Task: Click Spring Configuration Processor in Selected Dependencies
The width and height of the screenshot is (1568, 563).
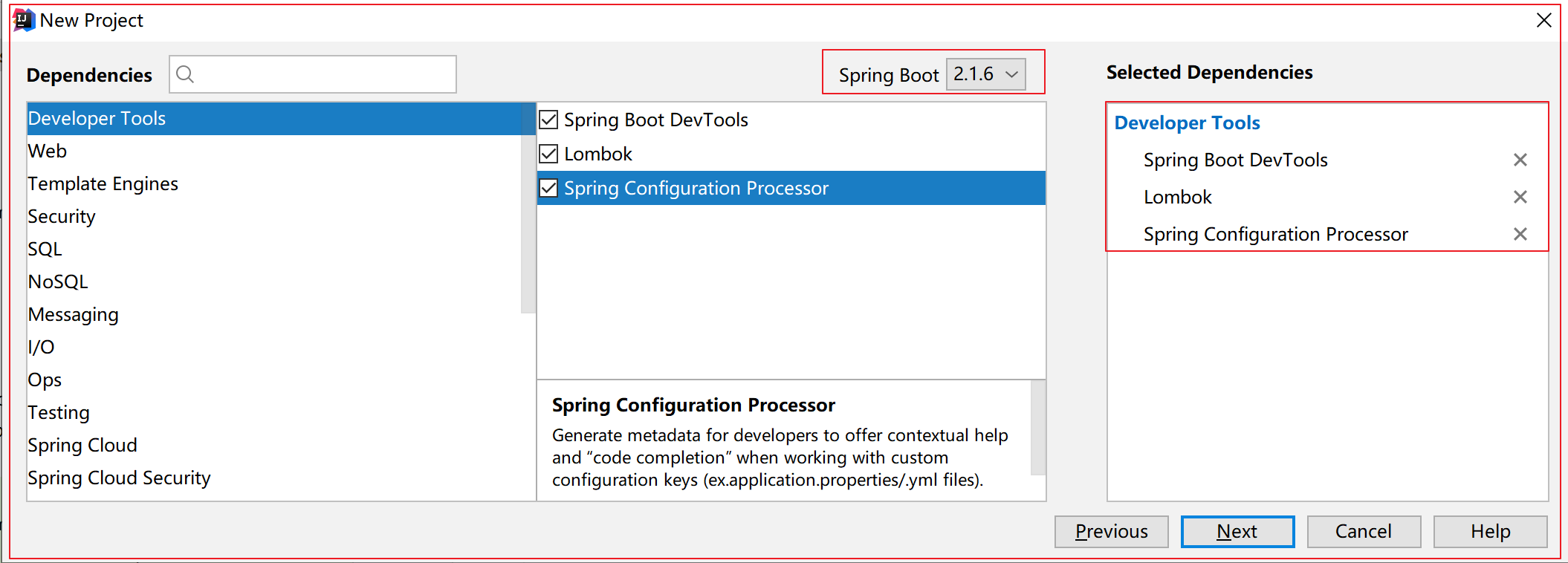Action: pyautogui.click(x=1275, y=235)
